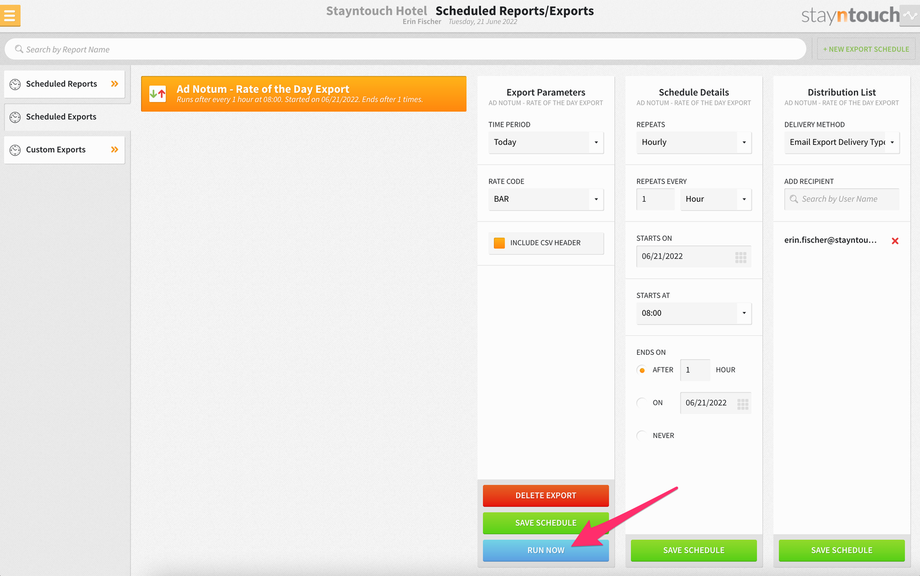Click the Stayntouch Hotel title text

(376, 11)
